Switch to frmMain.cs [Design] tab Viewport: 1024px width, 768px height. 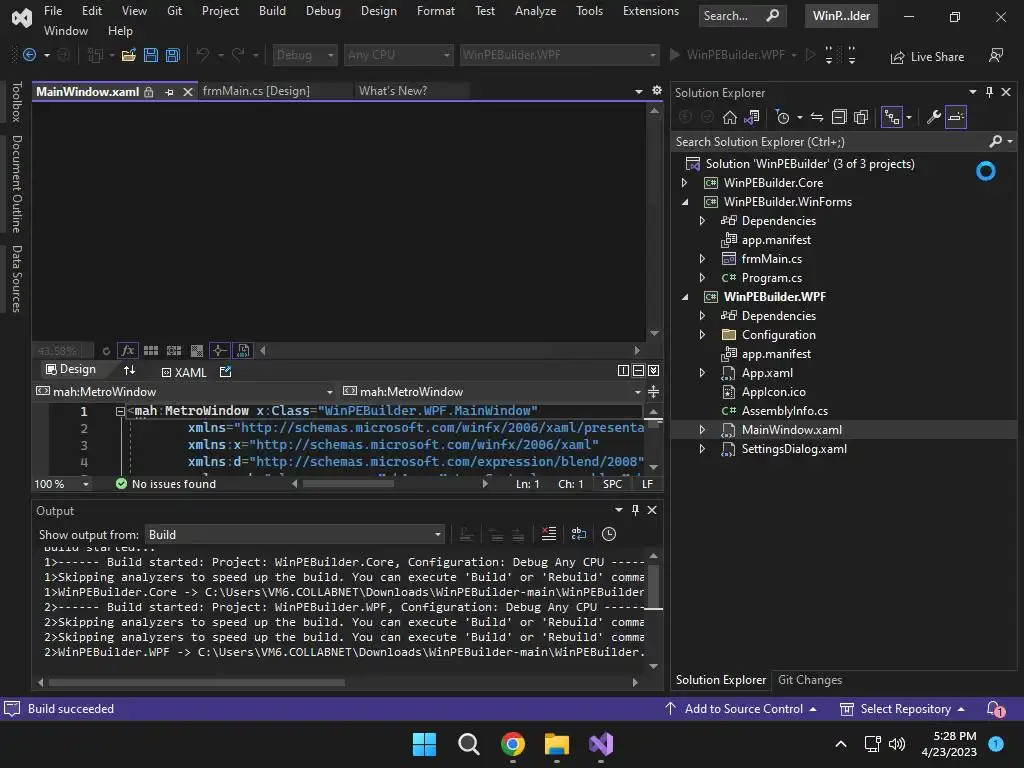click(256, 91)
